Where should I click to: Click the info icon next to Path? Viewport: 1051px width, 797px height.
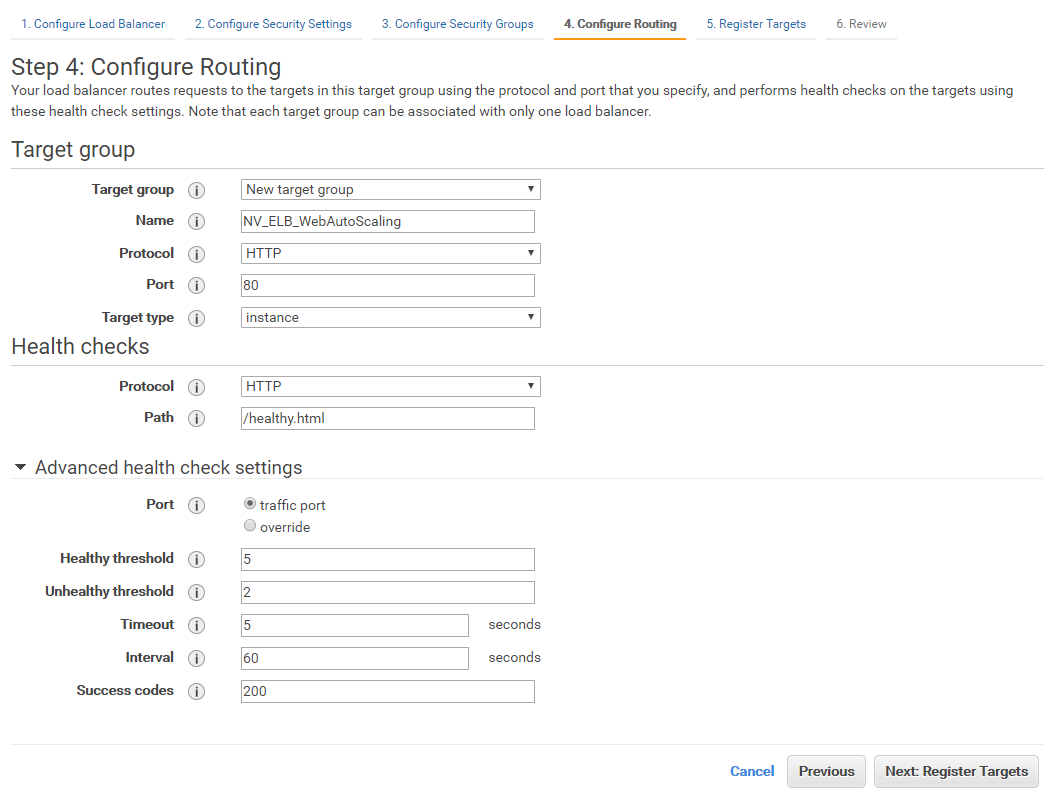(x=197, y=418)
